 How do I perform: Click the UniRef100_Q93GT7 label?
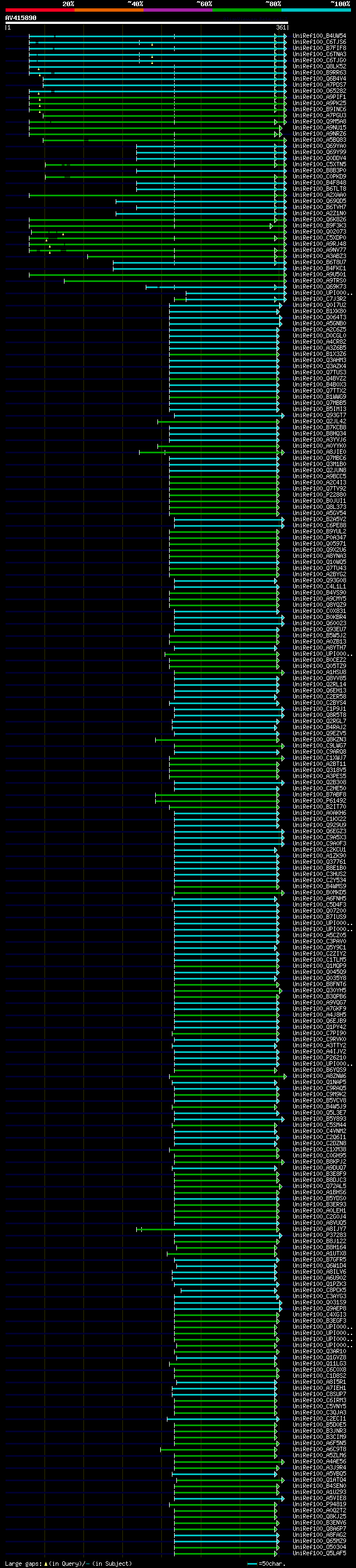[319, 416]
